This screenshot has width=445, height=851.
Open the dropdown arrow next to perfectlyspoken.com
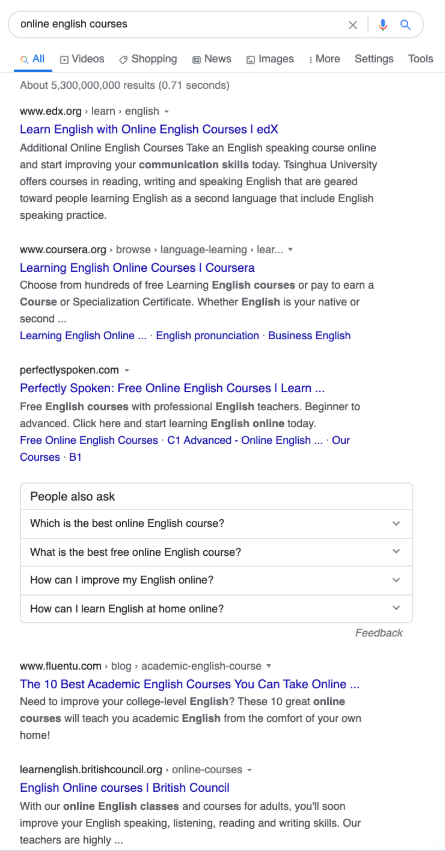click(127, 371)
